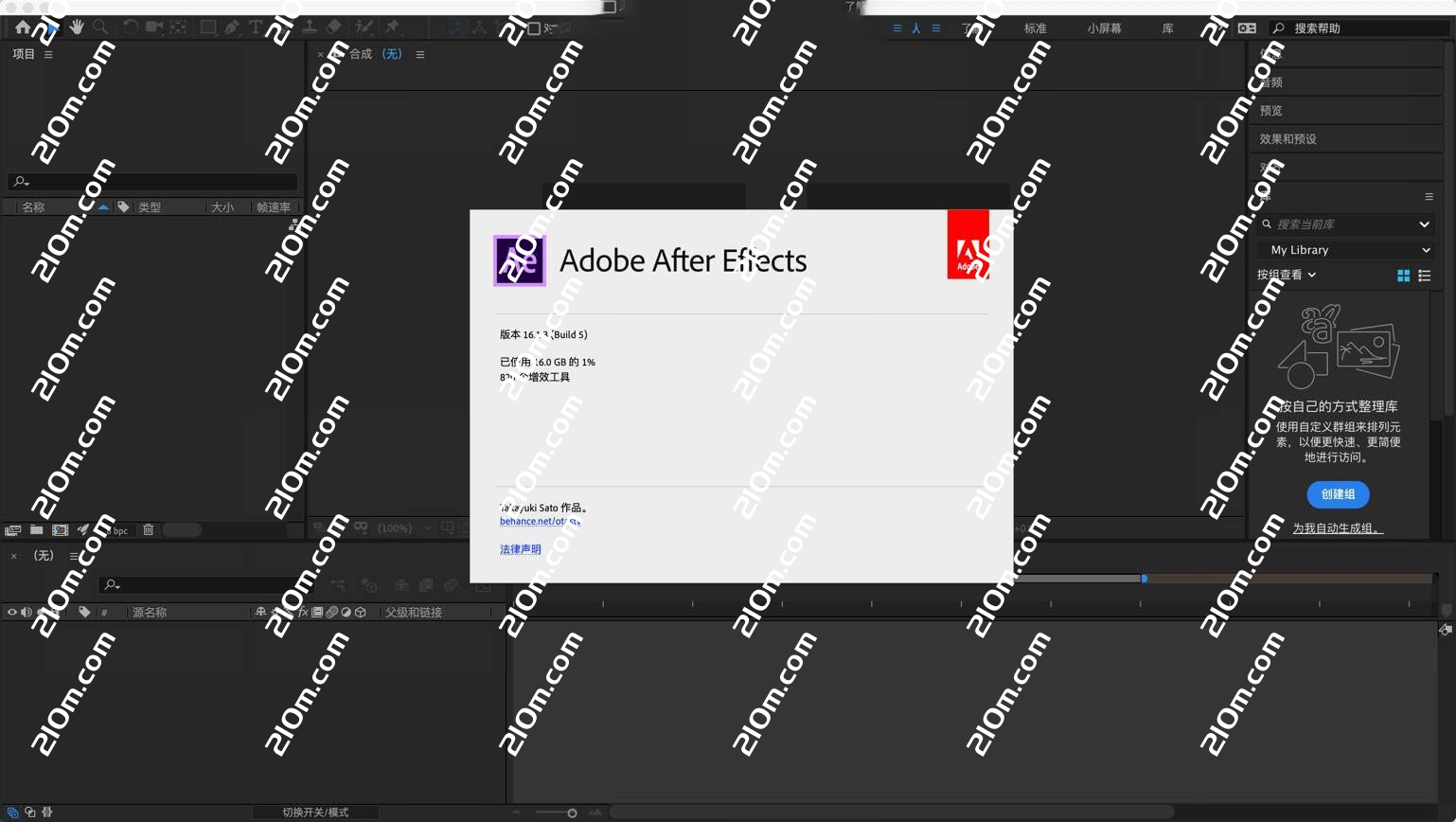Open the 合成 panel menu
This screenshot has height=822, width=1456.
(420, 54)
